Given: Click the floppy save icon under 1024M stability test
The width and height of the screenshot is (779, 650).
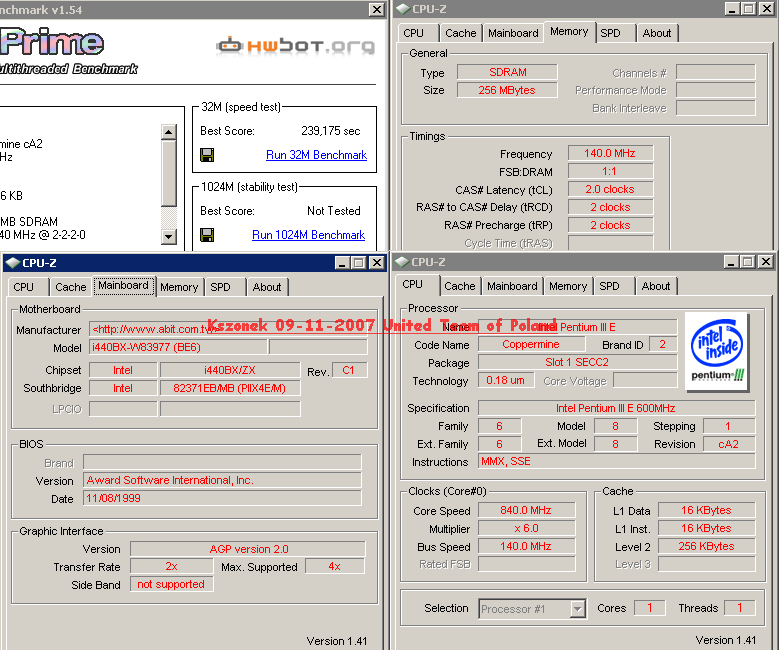Looking at the screenshot, I should (x=207, y=235).
